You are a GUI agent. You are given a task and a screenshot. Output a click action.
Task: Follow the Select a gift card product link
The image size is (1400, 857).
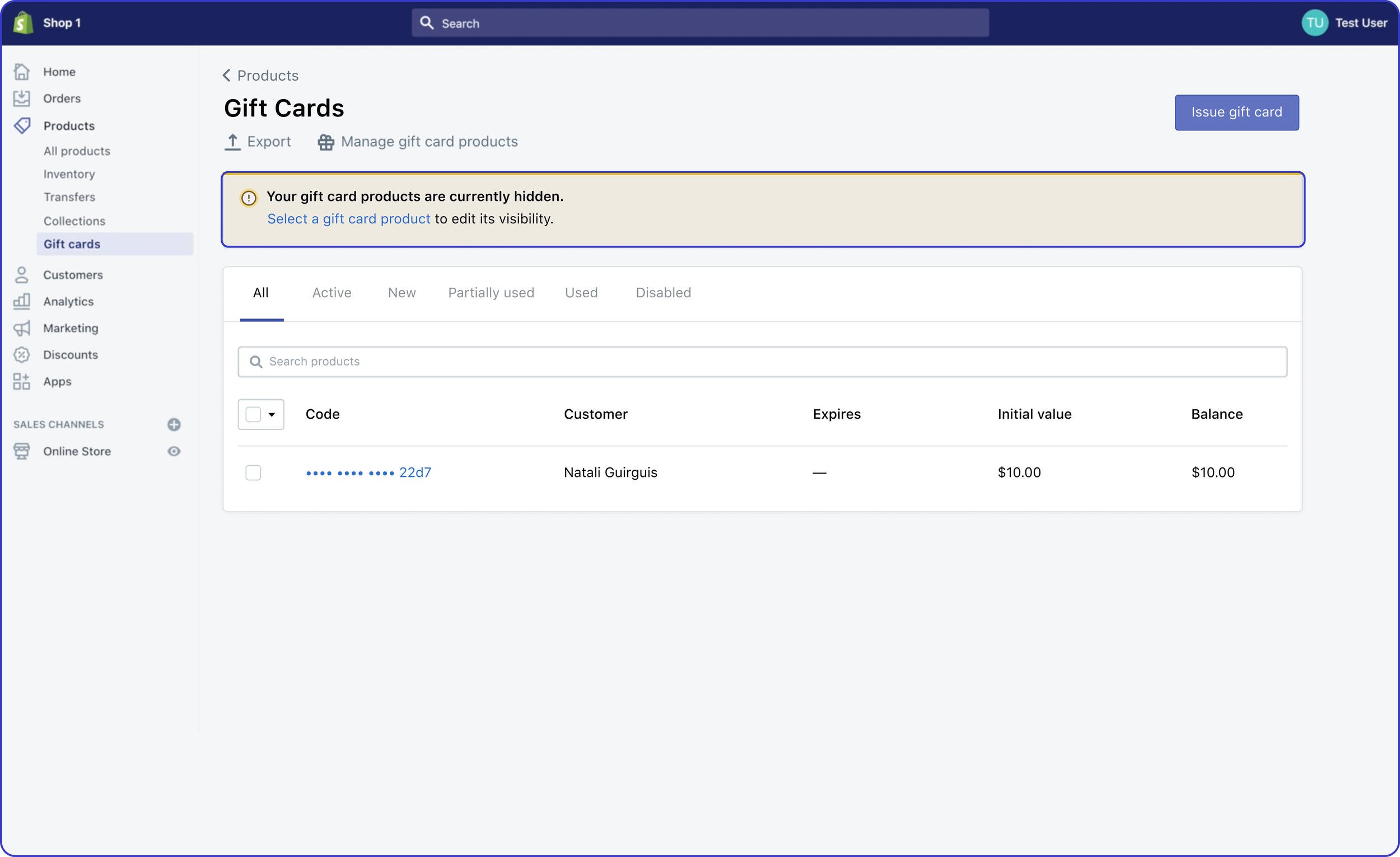pos(349,219)
